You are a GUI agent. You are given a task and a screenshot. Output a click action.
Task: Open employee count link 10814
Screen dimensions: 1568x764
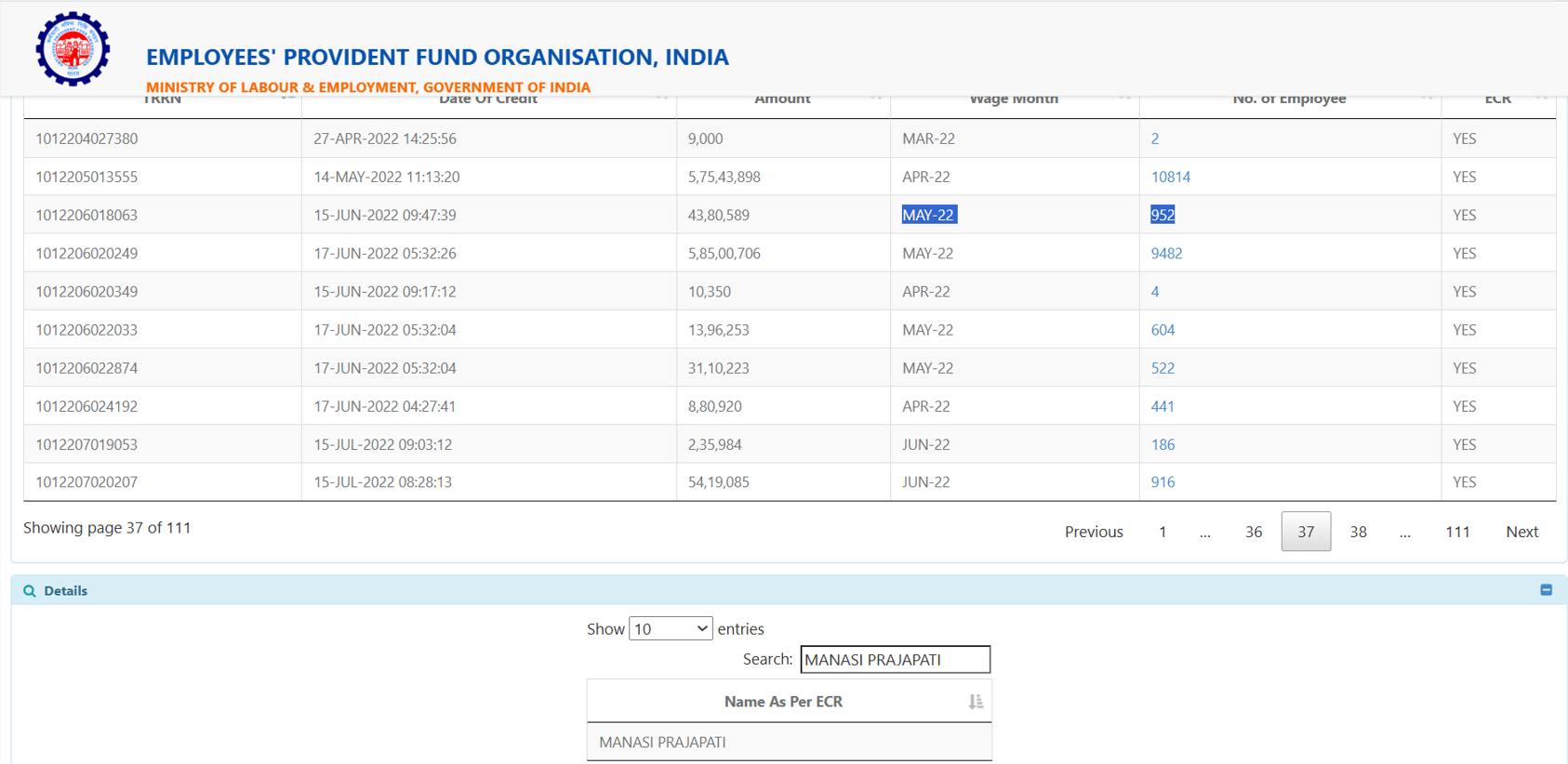(1170, 177)
